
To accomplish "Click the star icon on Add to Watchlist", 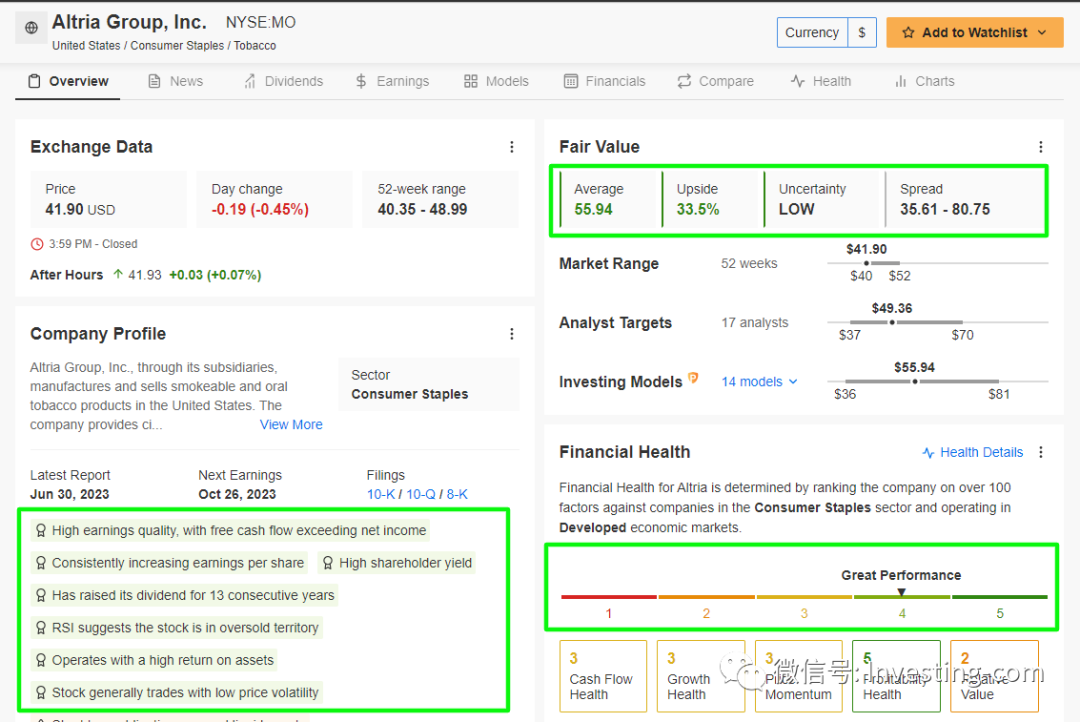I will (908, 32).
